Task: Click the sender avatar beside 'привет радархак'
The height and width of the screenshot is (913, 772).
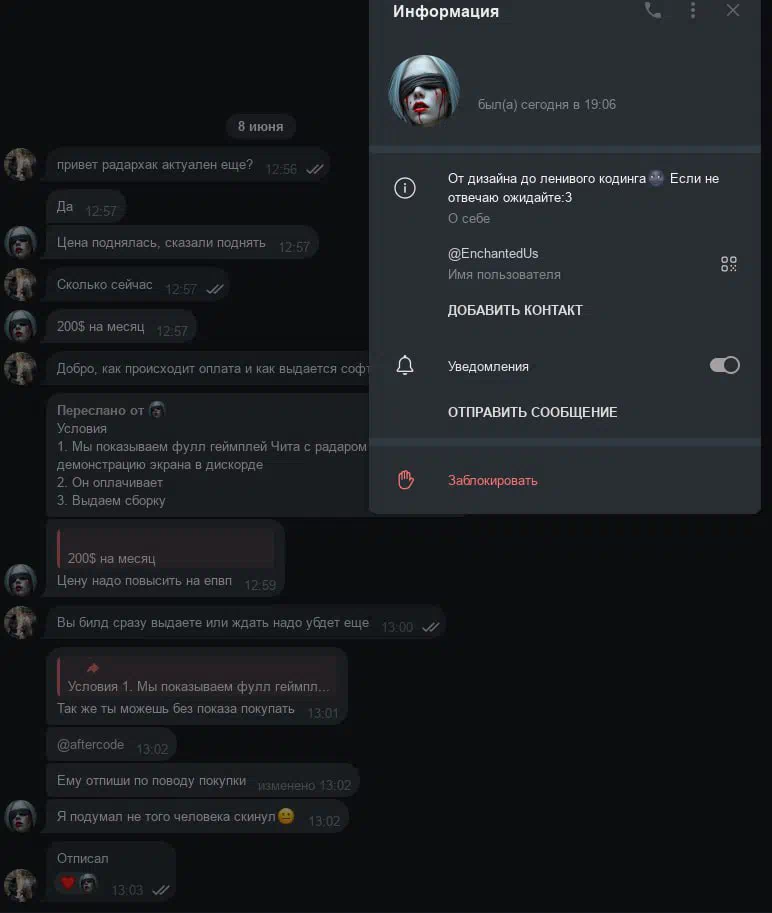Action: pyautogui.click(x=20, y=164)
